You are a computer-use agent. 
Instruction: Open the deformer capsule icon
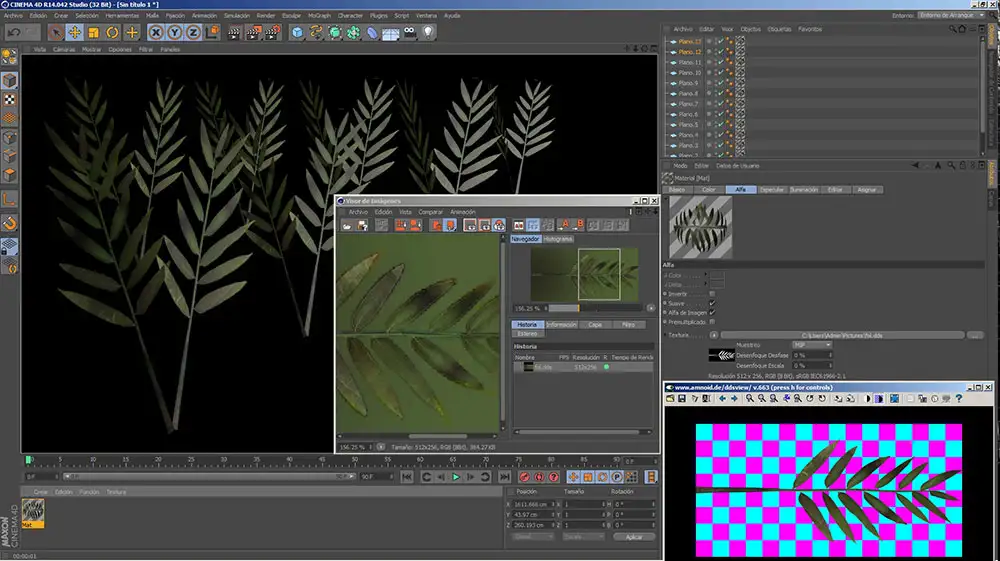click(372, 32)
